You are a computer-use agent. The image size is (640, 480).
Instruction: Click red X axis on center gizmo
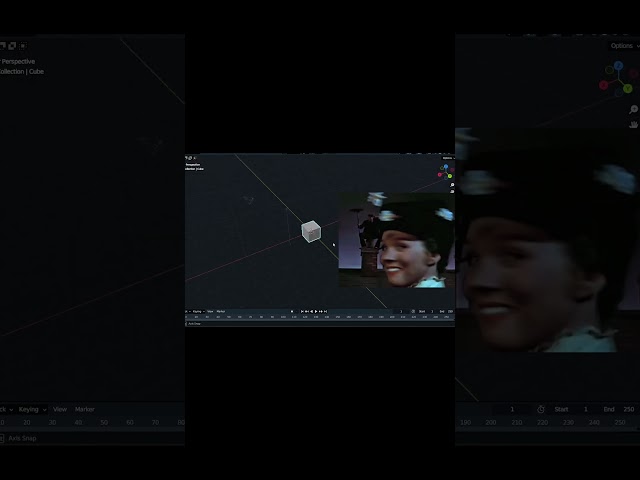click(440, 175)
